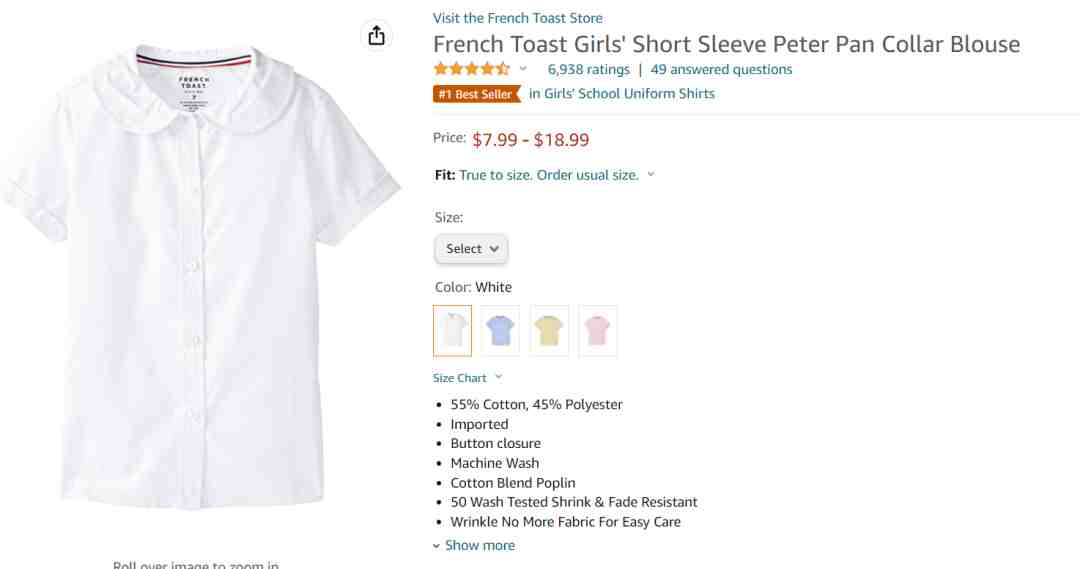Select the blue blouse color swatch
Screen dimensions: 1080x569
[x=500, y=331]
